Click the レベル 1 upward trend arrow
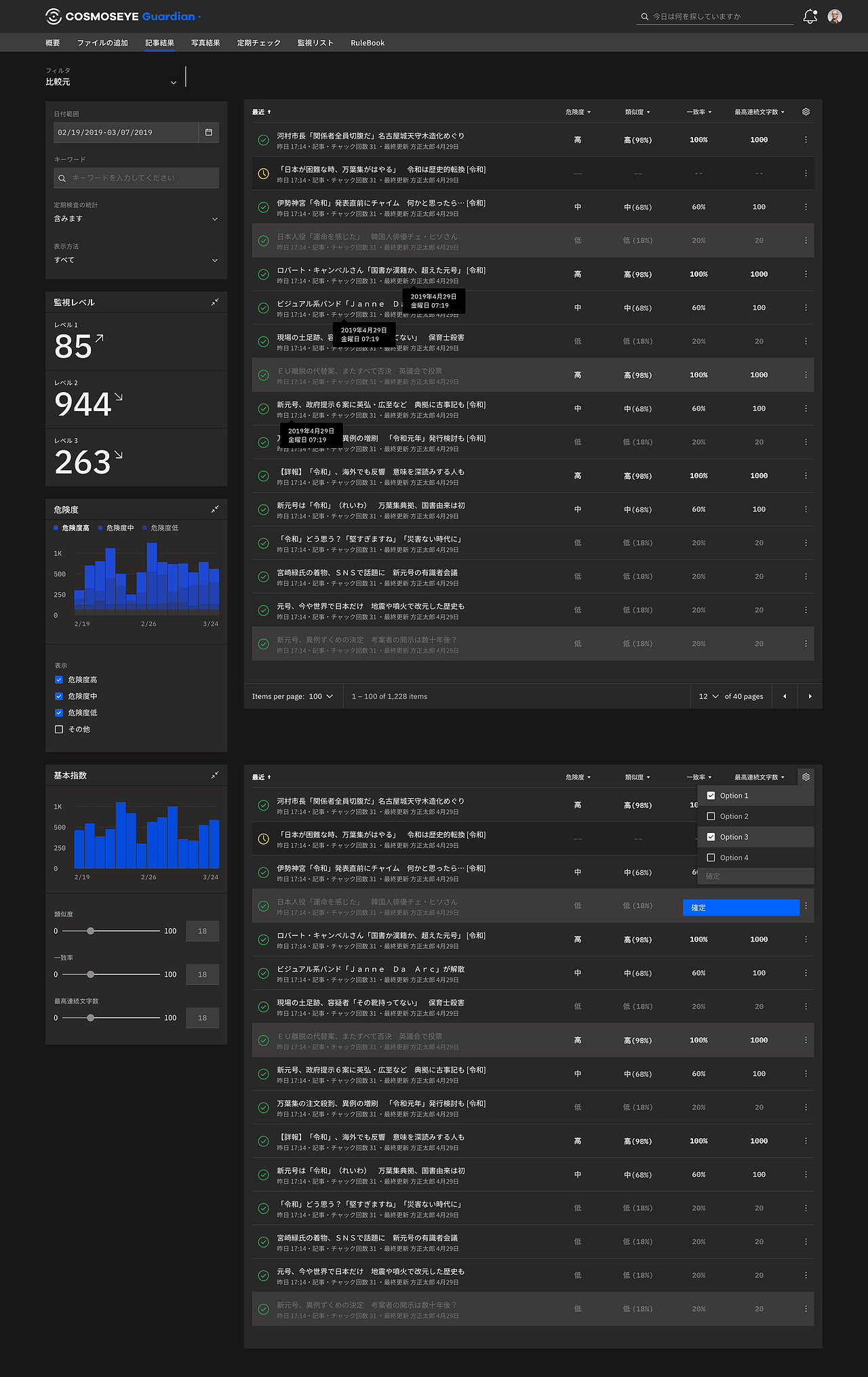Screen dimensions: 868x1377 pos(99,338)
